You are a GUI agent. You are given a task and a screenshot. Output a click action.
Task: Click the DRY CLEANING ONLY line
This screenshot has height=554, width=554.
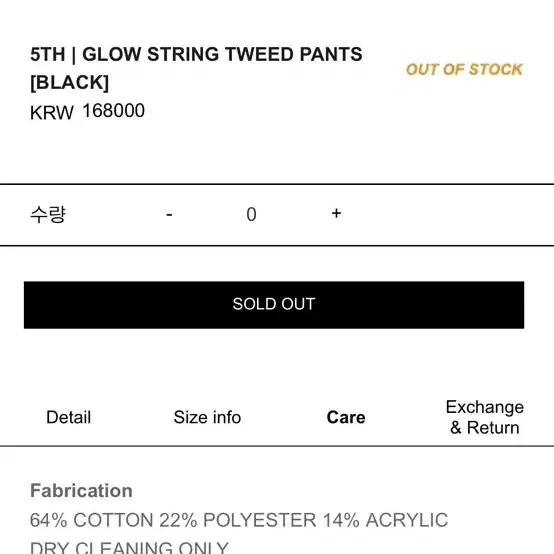(x=129, y=547)
